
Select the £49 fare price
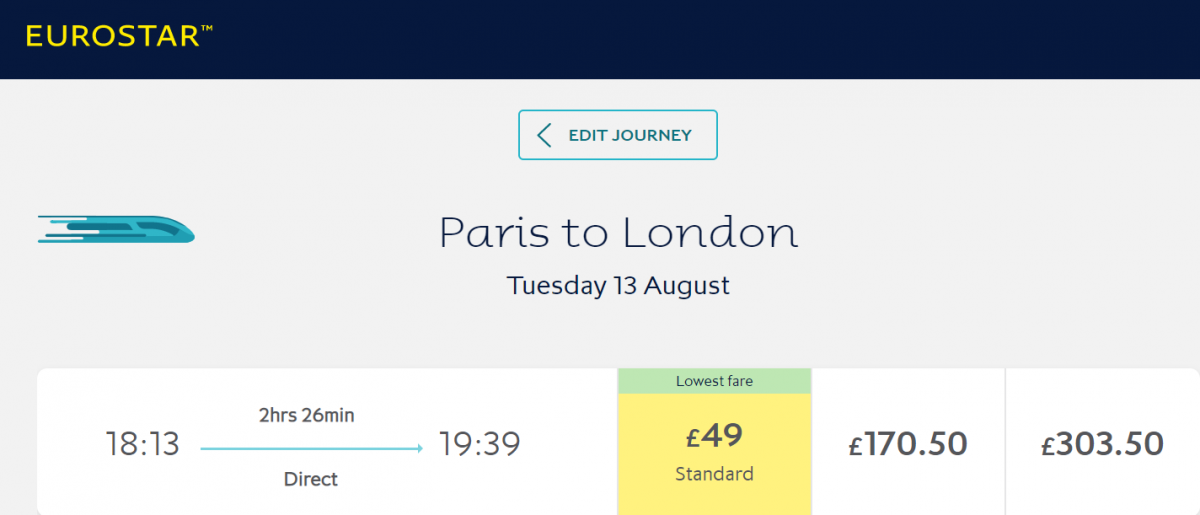coord(714,437)
